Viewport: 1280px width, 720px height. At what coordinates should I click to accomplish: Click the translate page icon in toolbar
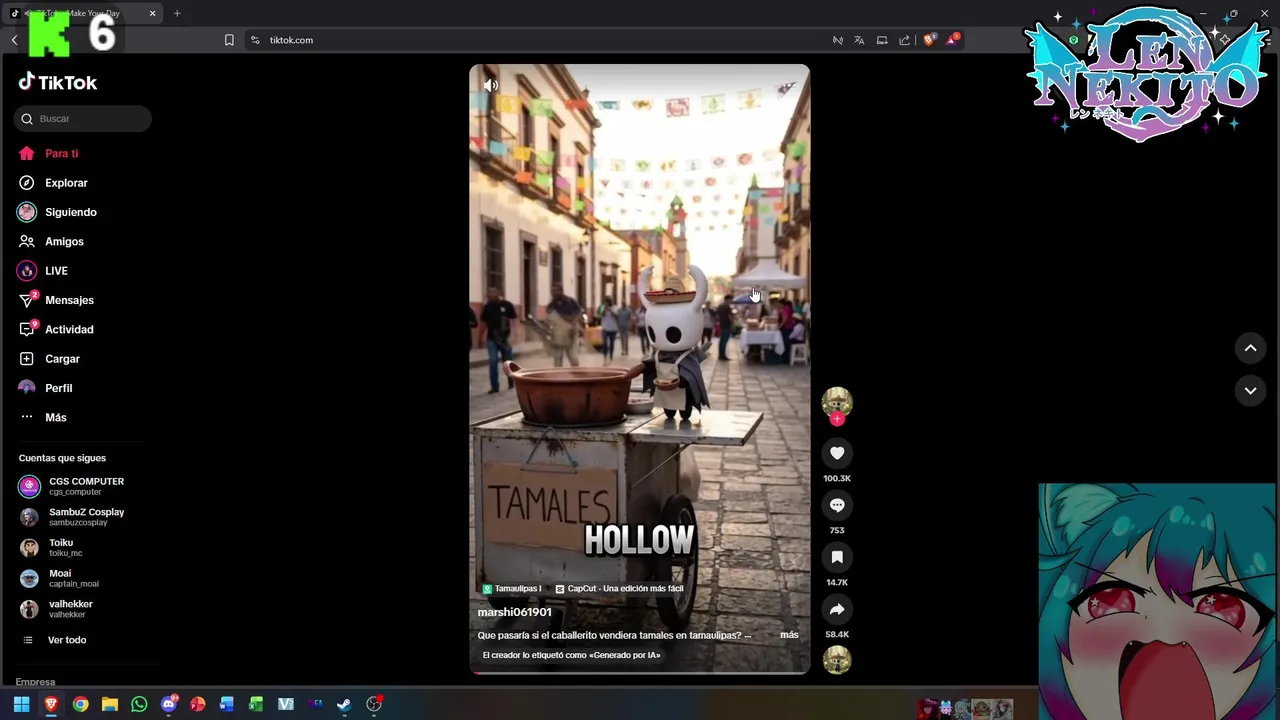coord(859,40)
